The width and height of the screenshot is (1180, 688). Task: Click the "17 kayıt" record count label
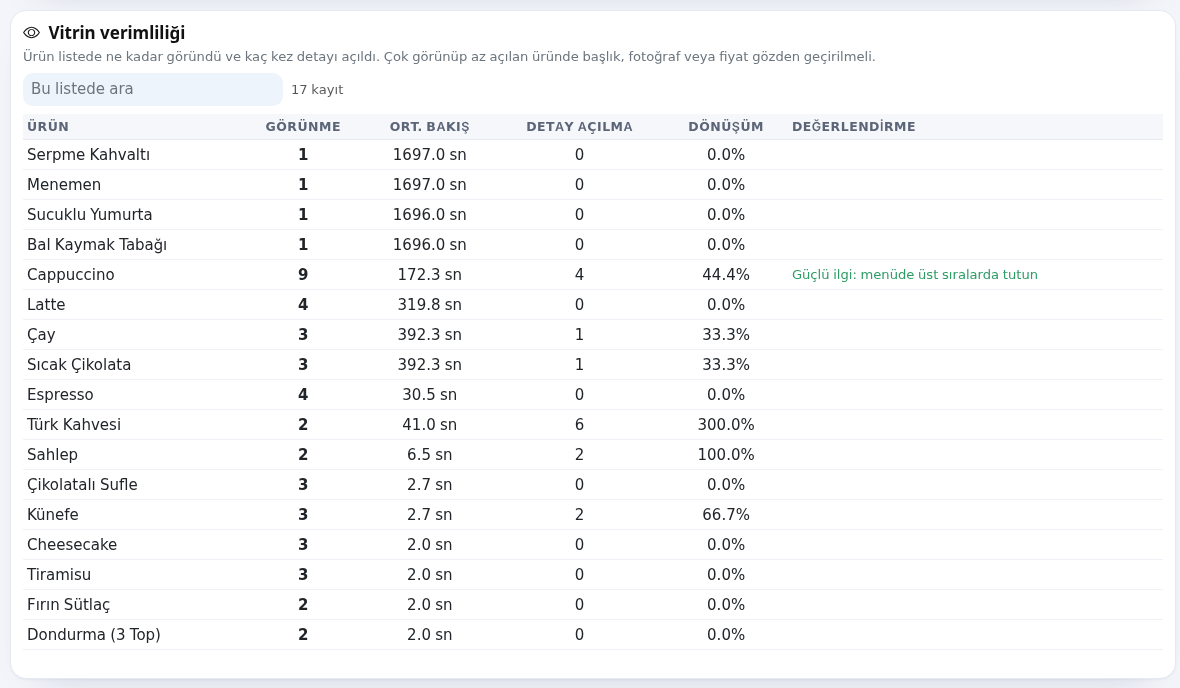click(x=317, y=90)
